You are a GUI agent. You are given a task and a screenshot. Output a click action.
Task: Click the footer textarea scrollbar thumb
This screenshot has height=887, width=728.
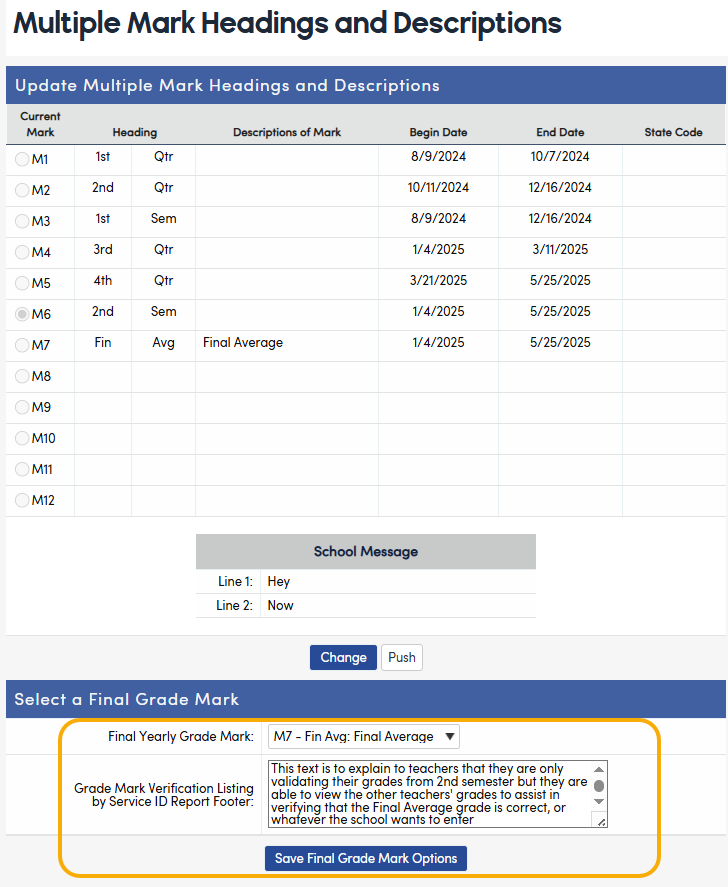point(599,786)
